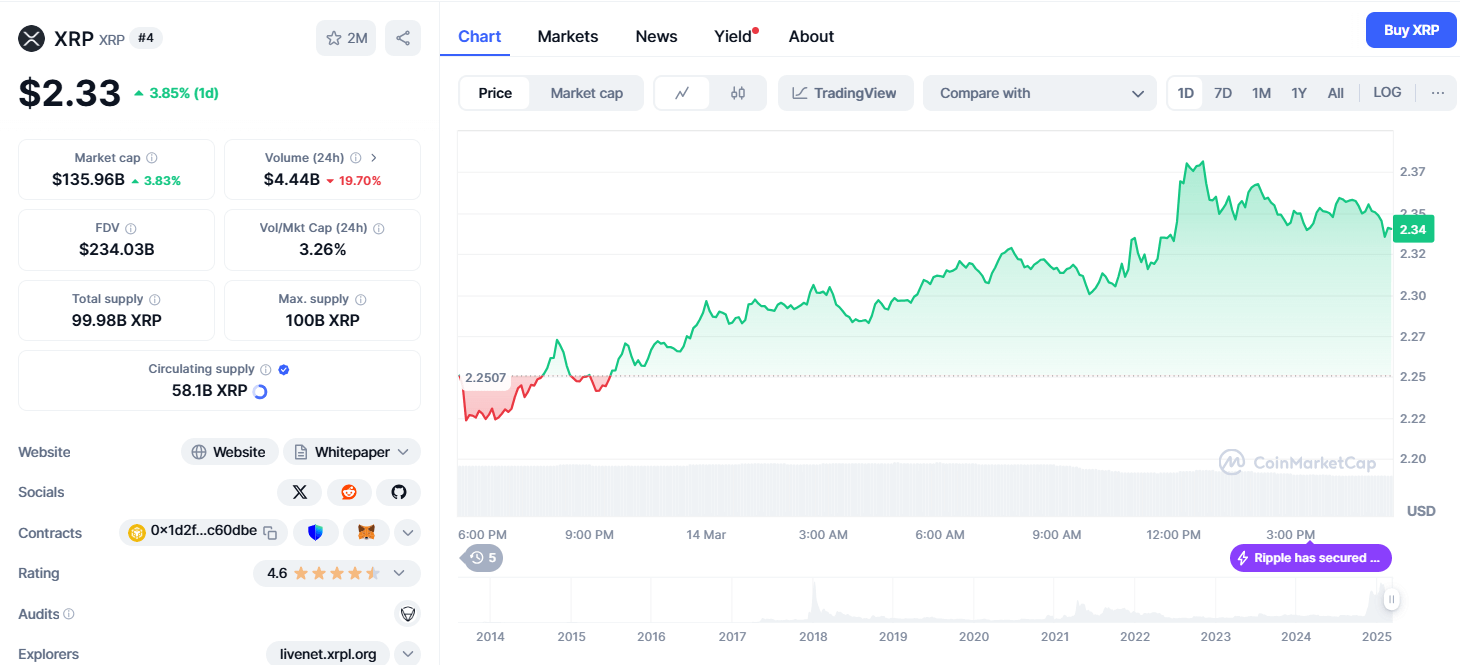Click the timeline range slider handle

[x=1391, y=599]
